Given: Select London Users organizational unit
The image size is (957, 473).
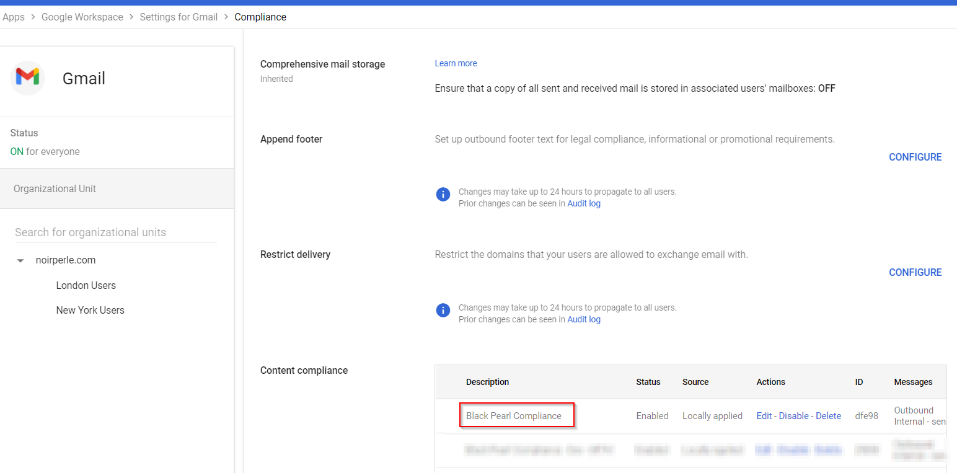Looking at the screenshot, I should 86,286.
